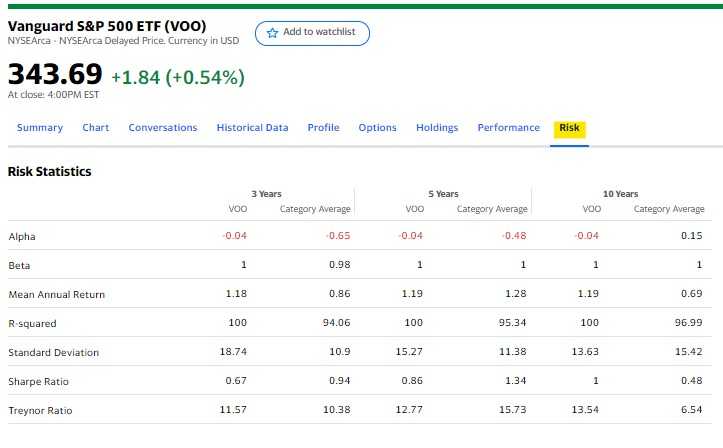The image size is (723, 448).
Task: Click the At close: 4:00PM EST text
Action: pyautogui.click(x=53, y=94)
